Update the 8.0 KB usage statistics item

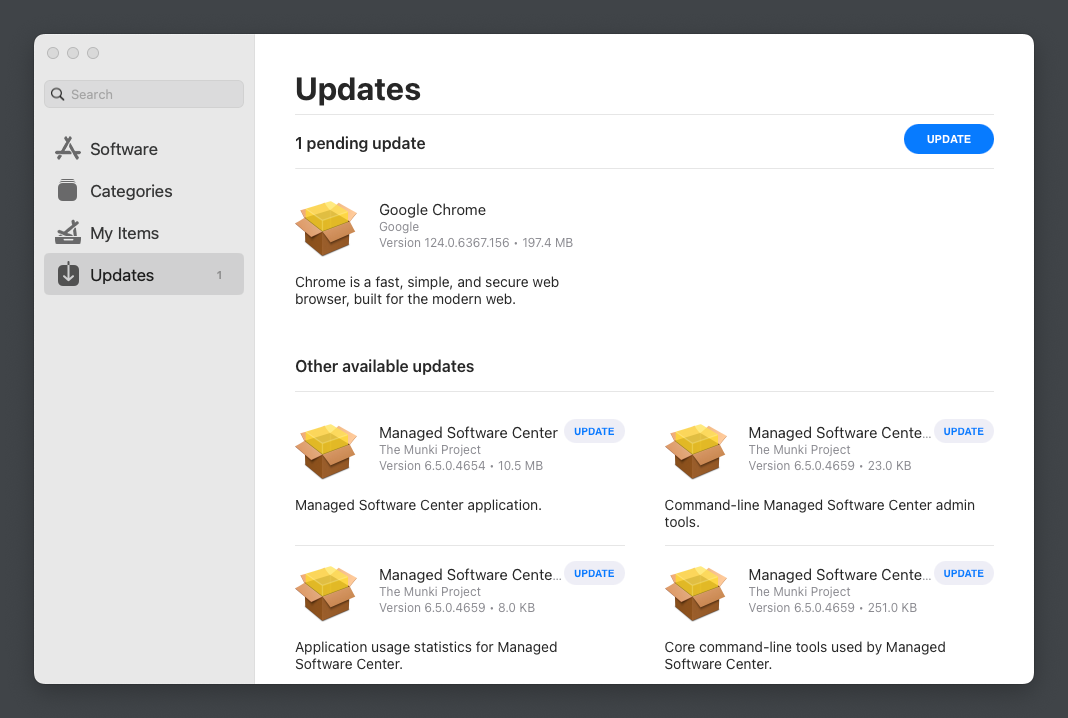594,574
